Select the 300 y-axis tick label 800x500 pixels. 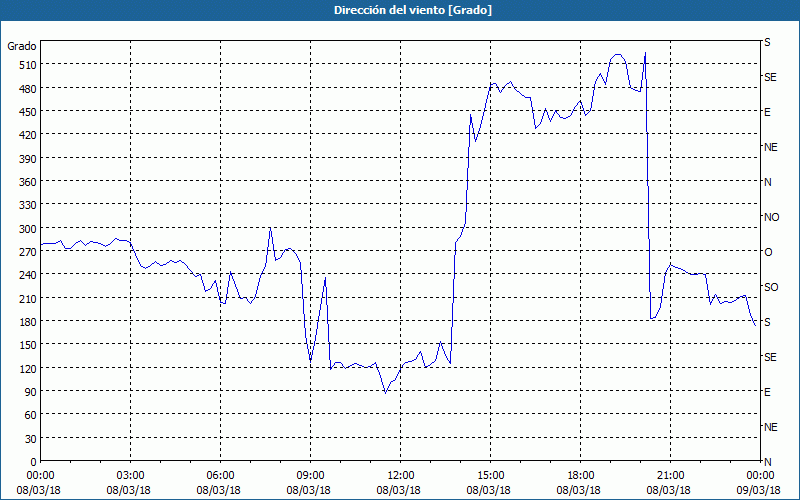point(28,229)
